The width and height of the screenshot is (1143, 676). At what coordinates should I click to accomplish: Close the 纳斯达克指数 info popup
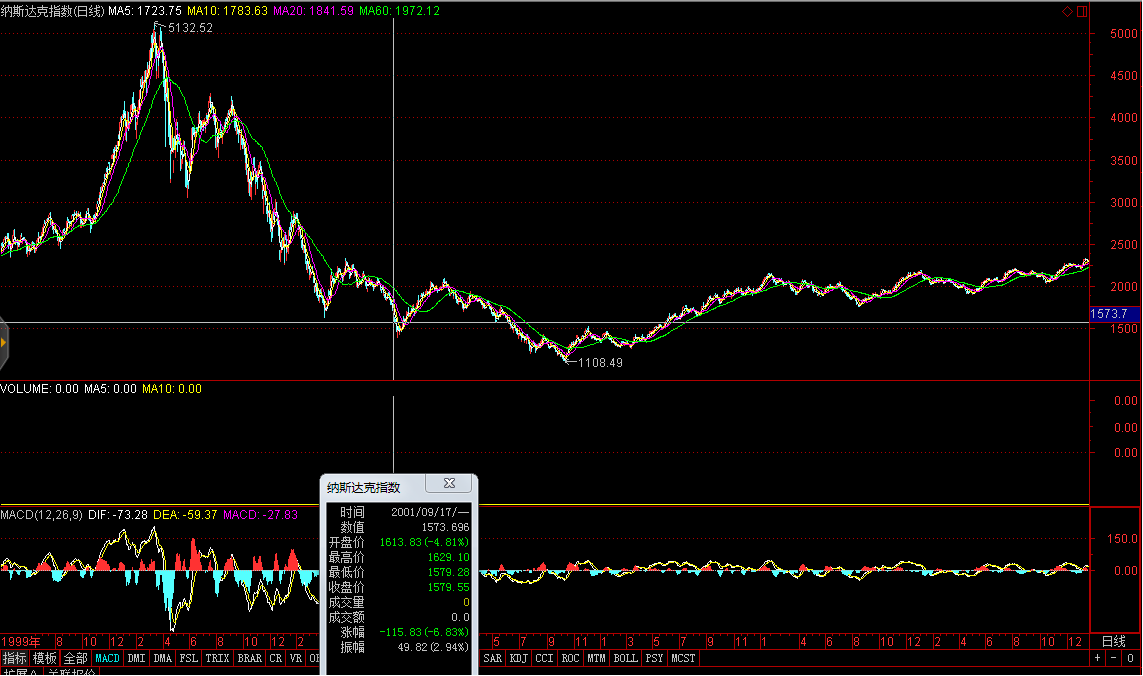point(449,483)
